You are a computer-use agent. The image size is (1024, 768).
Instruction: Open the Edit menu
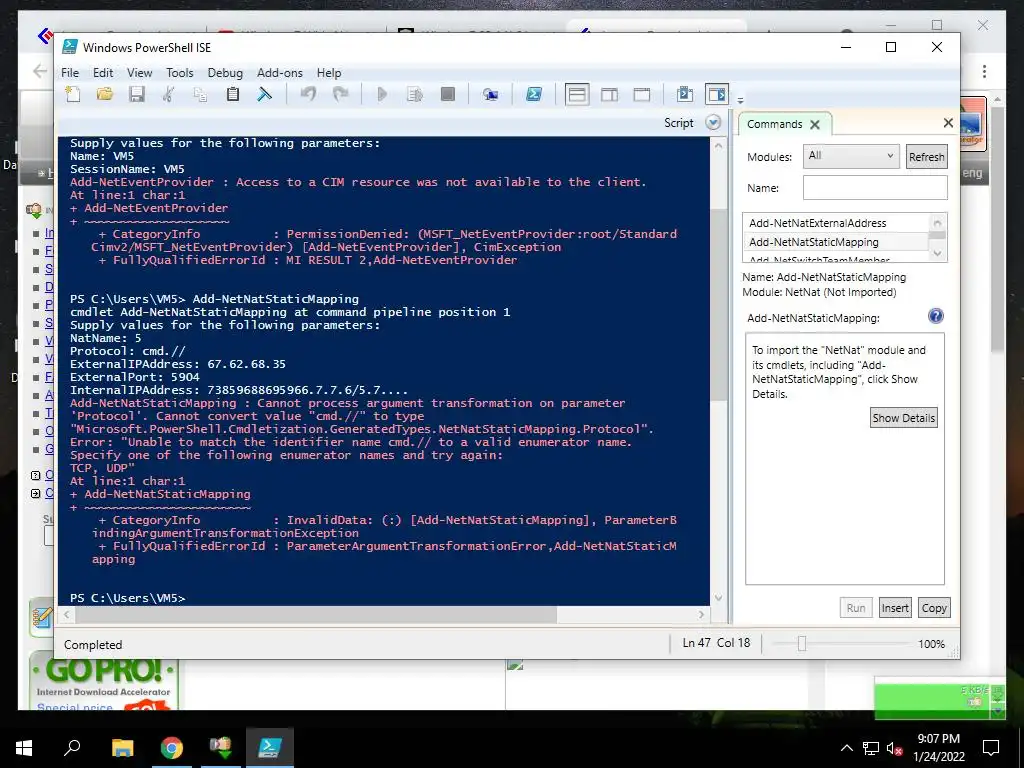[x=103, y=72]
